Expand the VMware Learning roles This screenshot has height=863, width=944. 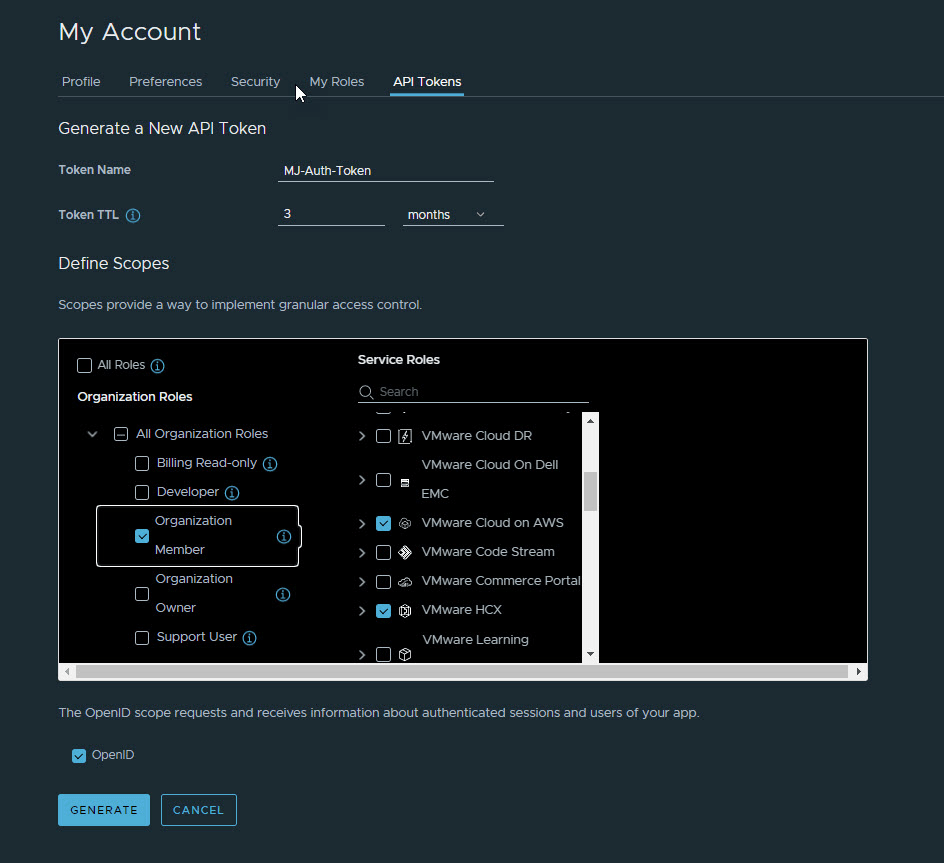(362, 654)
